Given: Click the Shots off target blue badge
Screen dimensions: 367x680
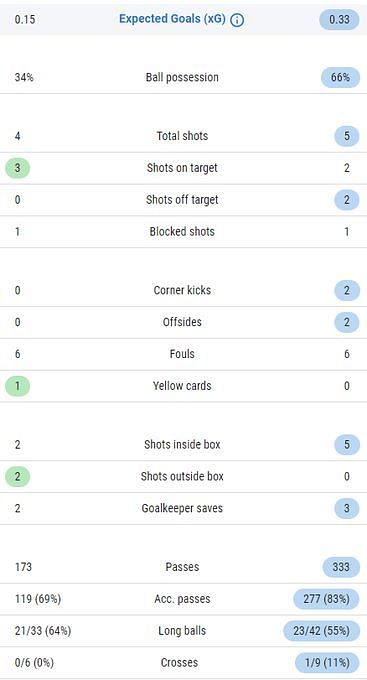Looking at the screenshot, I should 347,200.
